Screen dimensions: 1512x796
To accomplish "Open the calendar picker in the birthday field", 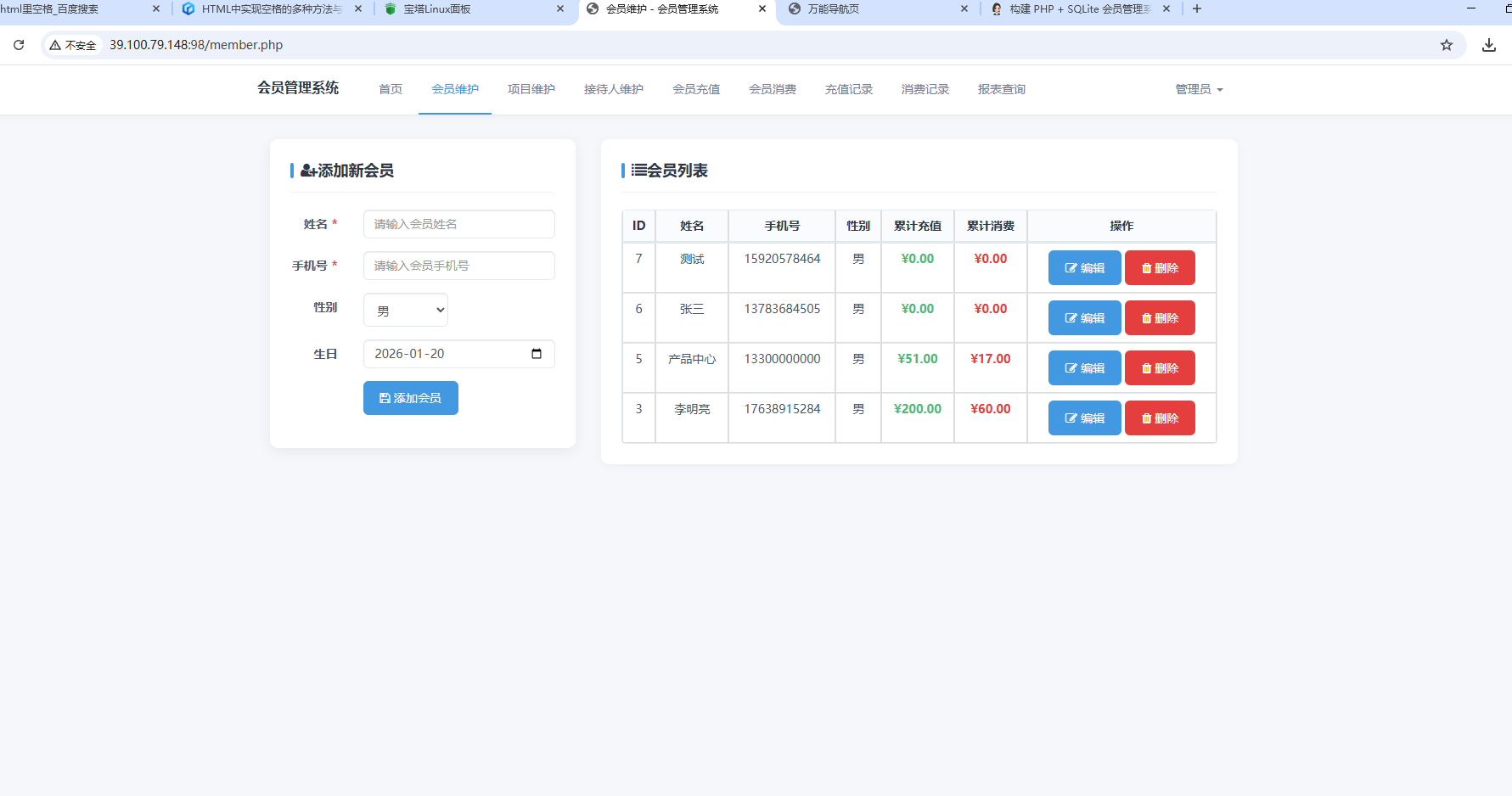I will 537,354.
